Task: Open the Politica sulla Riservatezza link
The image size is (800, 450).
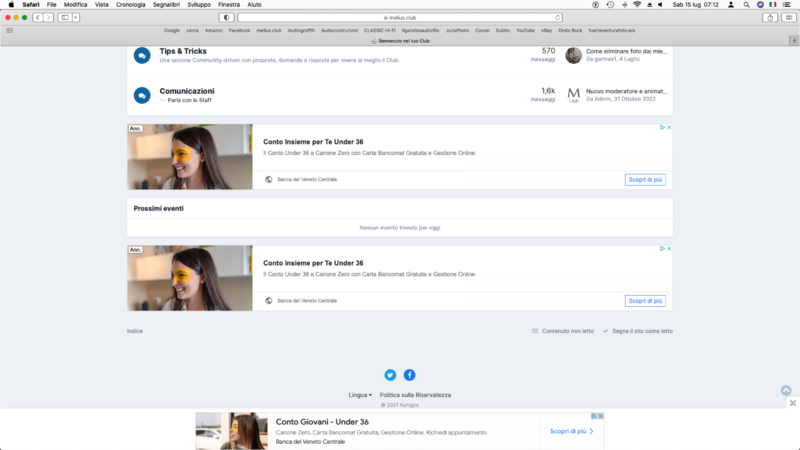Action: 415,395
